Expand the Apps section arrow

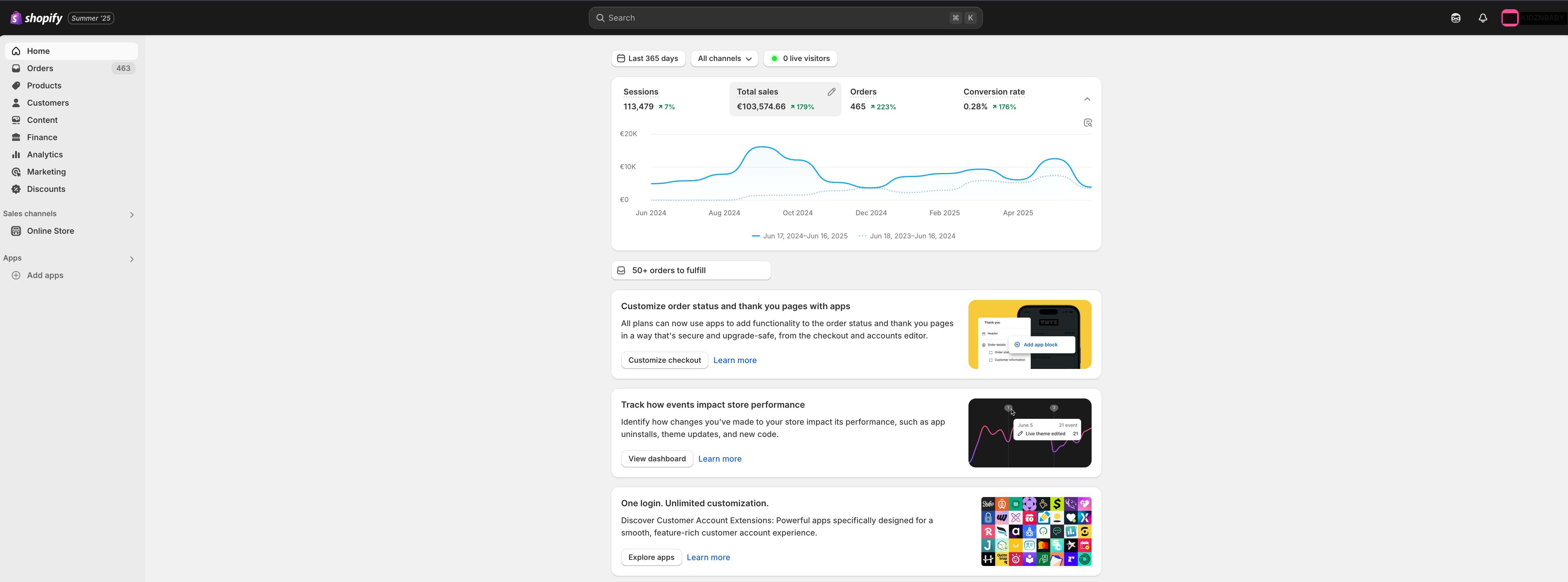[131, 259]
